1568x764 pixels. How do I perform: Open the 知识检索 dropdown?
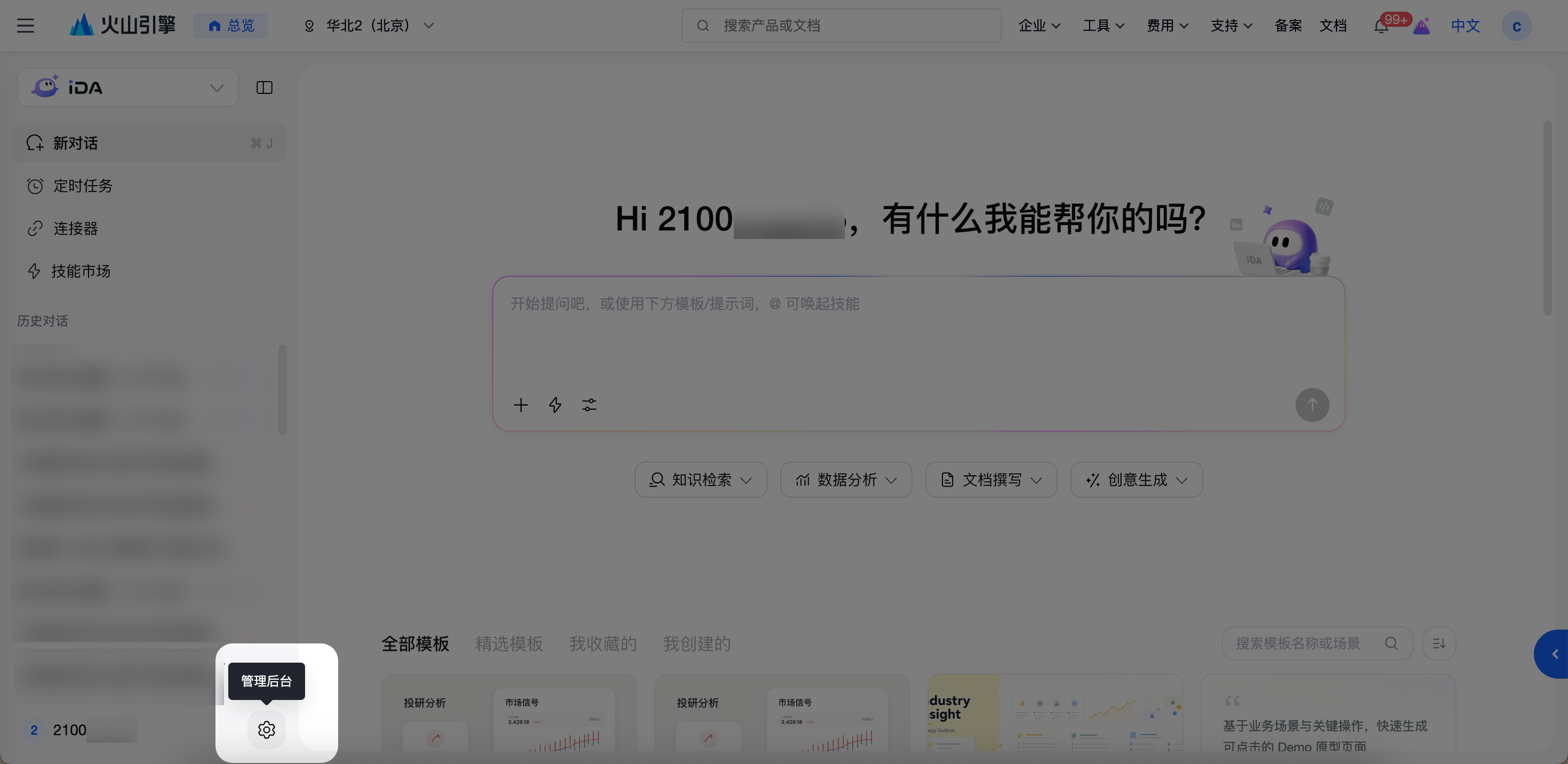(701, 480)
